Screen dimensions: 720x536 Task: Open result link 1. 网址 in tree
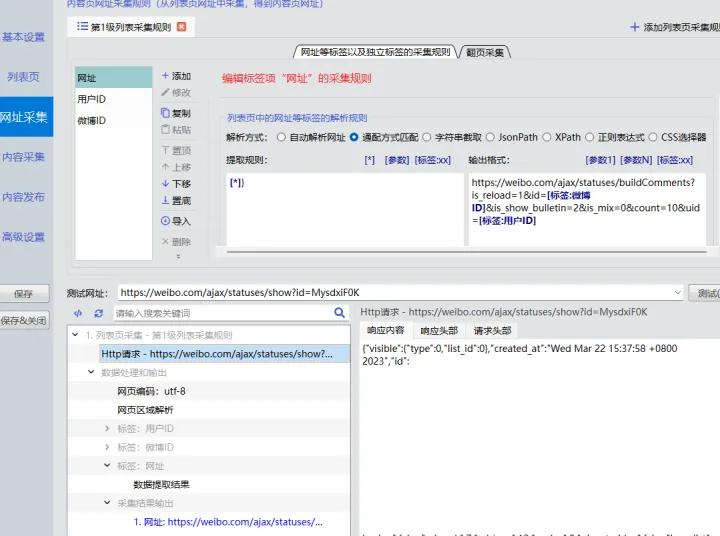(x=228, y=522)
